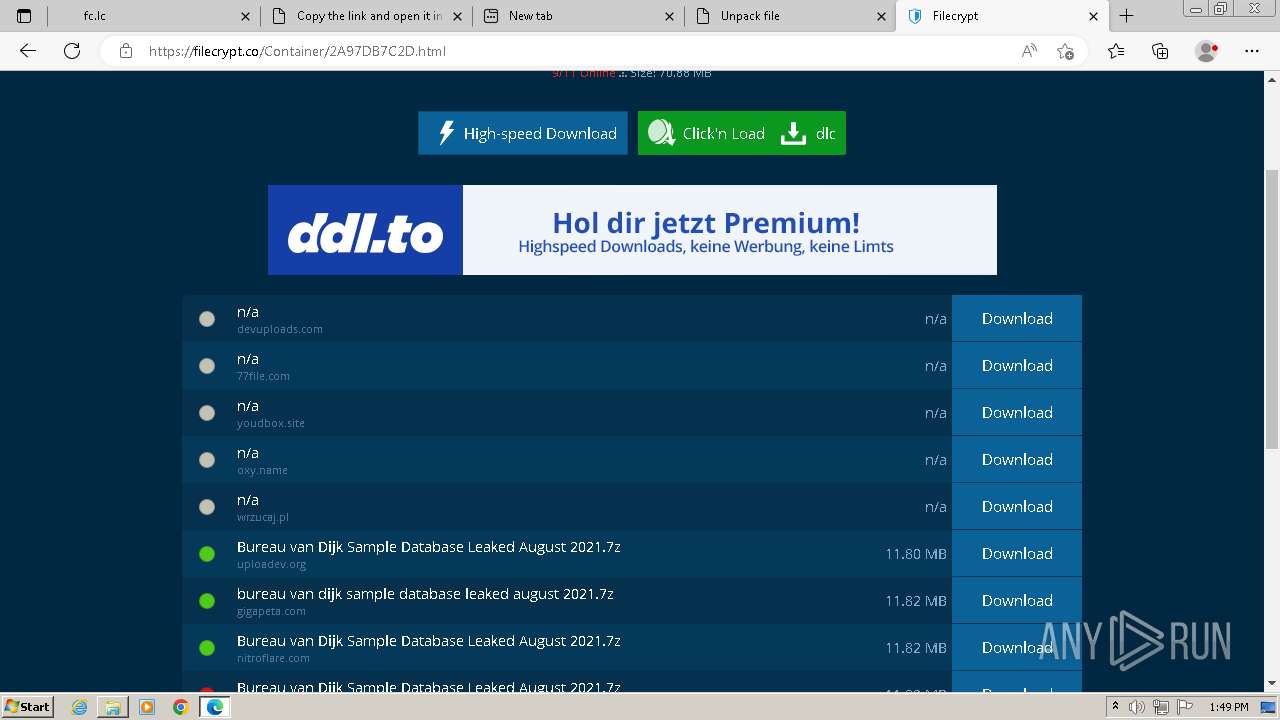The image size is (1280, 720).
Task: Download the devuploads.com file
Action: (1017, 318)
